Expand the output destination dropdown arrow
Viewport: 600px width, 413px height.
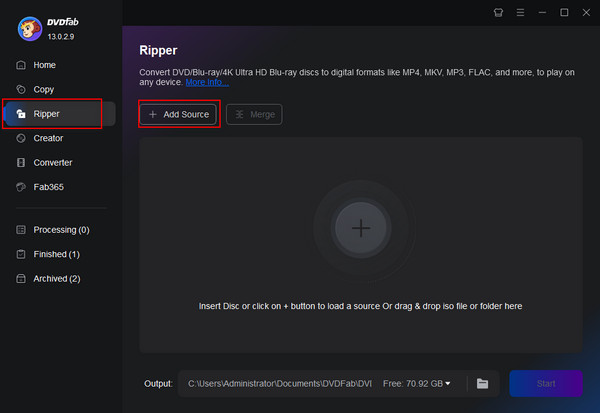click(x=448, y=384)
